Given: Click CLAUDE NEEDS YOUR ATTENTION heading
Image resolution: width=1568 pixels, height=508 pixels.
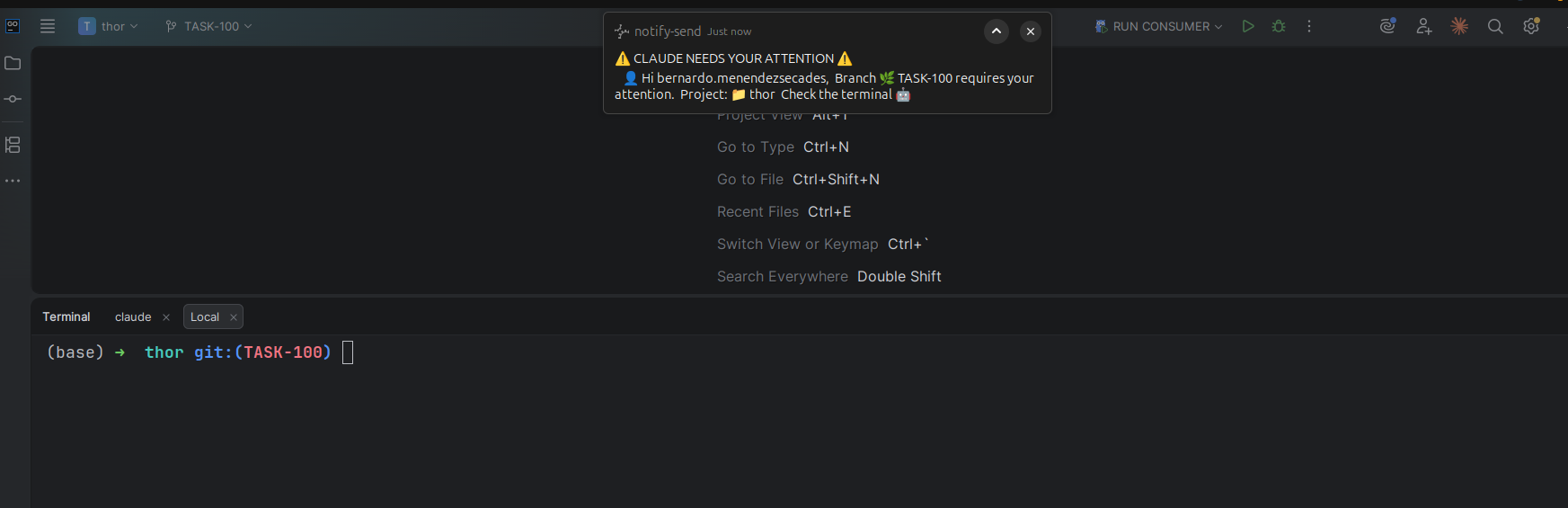Looking at the screenshot, I should [x=734, y=58].
